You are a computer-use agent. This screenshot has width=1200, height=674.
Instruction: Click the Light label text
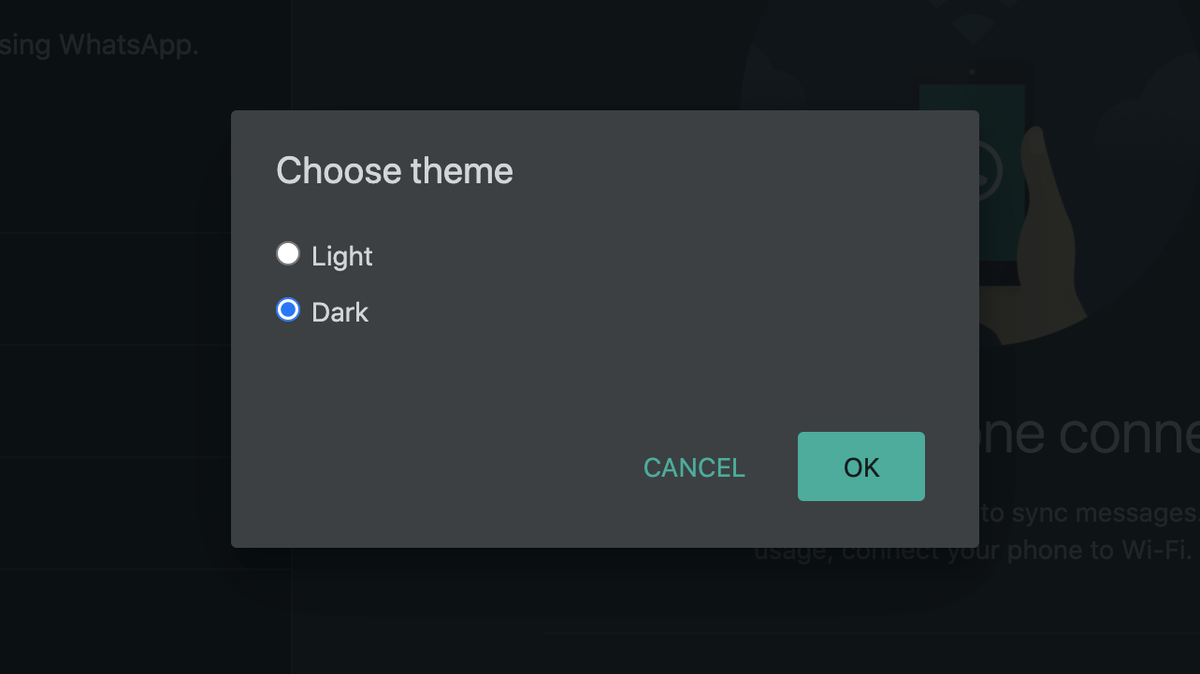(341, 256)
